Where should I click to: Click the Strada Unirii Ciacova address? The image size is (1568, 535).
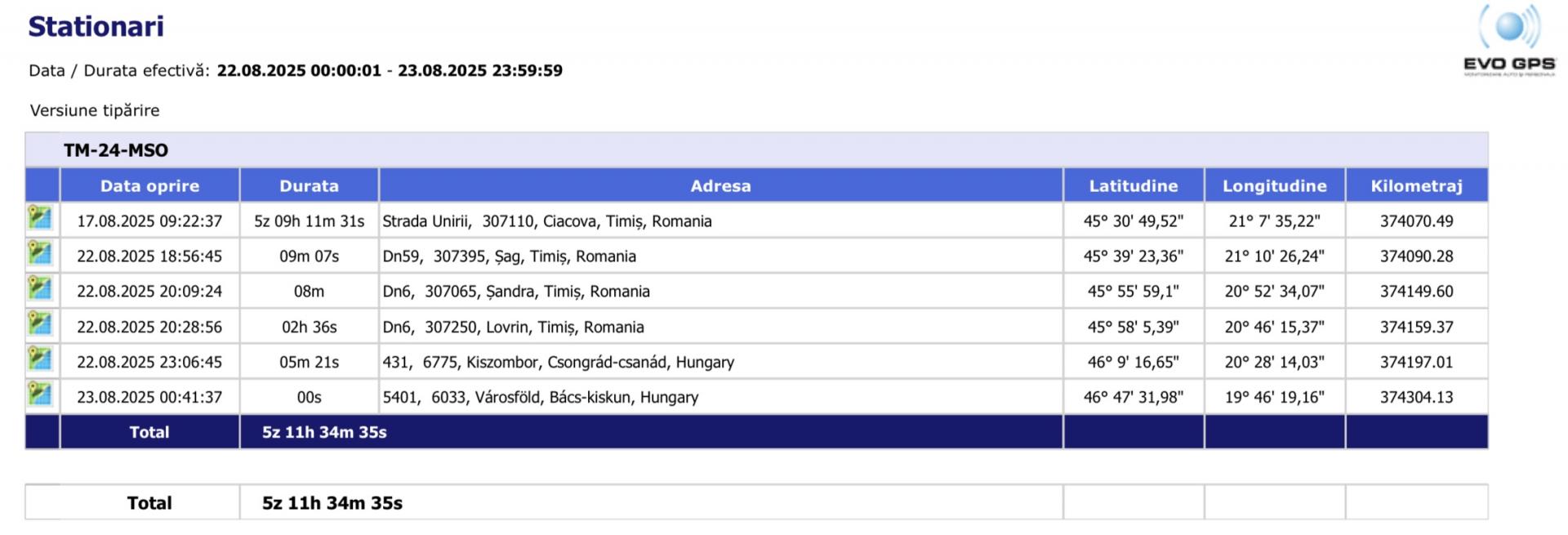[547, 221]
